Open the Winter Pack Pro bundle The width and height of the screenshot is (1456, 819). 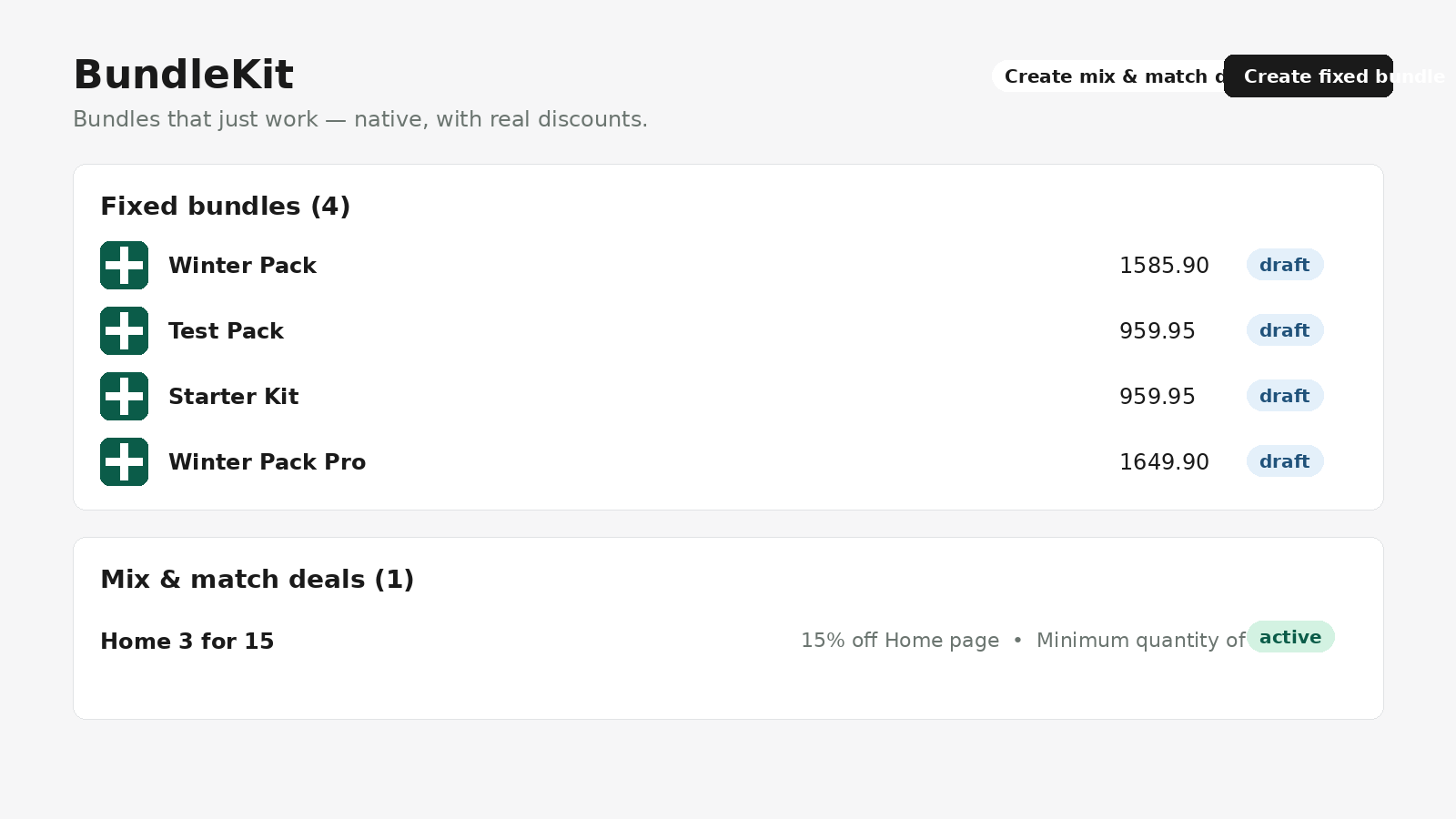(x=267, y=462)
